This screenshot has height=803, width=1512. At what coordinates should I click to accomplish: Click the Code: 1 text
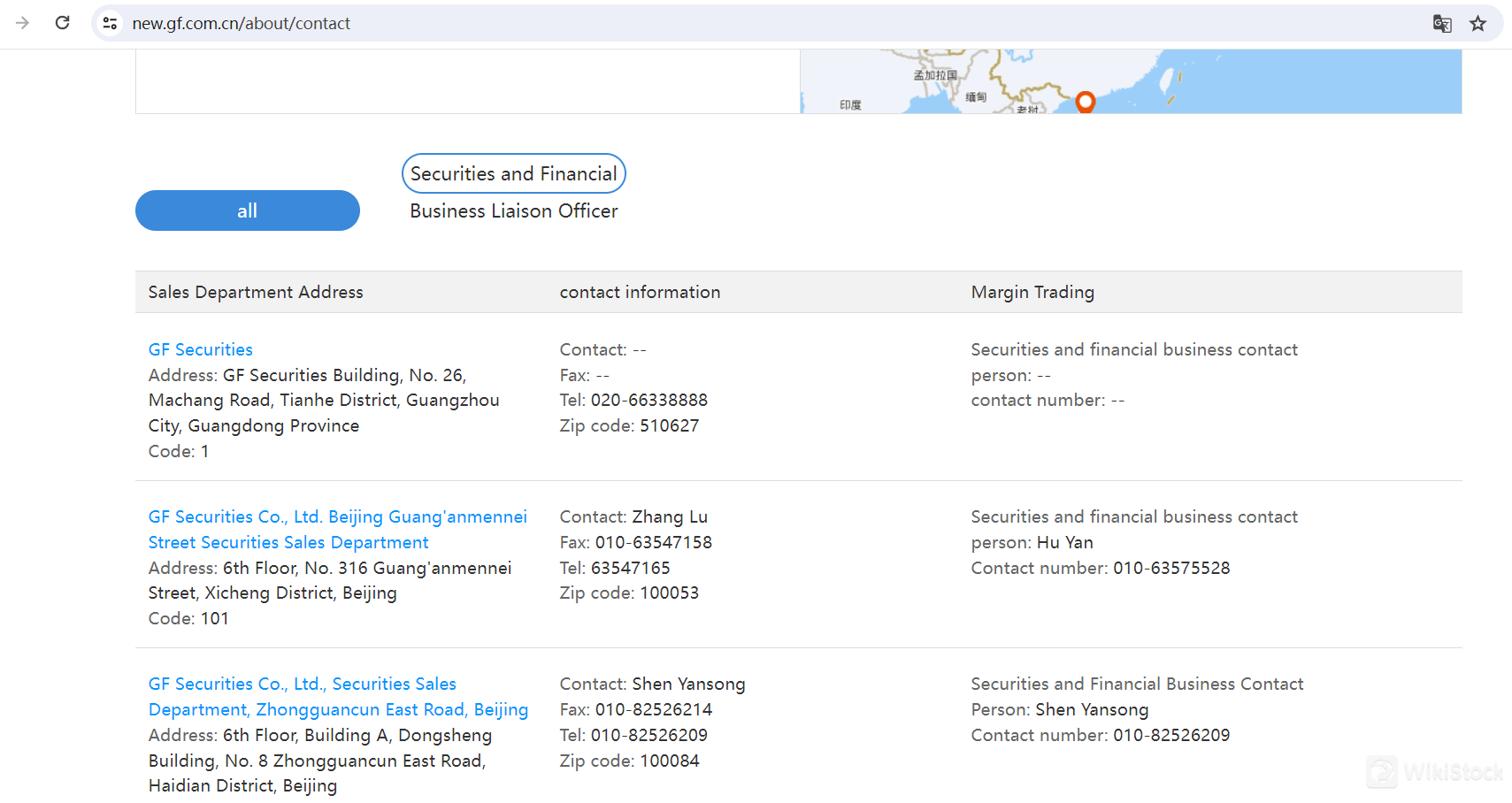coord(179,451)
